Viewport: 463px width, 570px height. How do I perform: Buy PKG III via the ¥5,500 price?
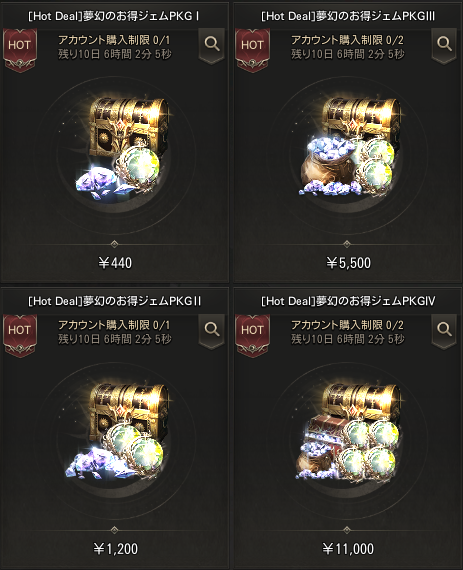coord(348,263)
